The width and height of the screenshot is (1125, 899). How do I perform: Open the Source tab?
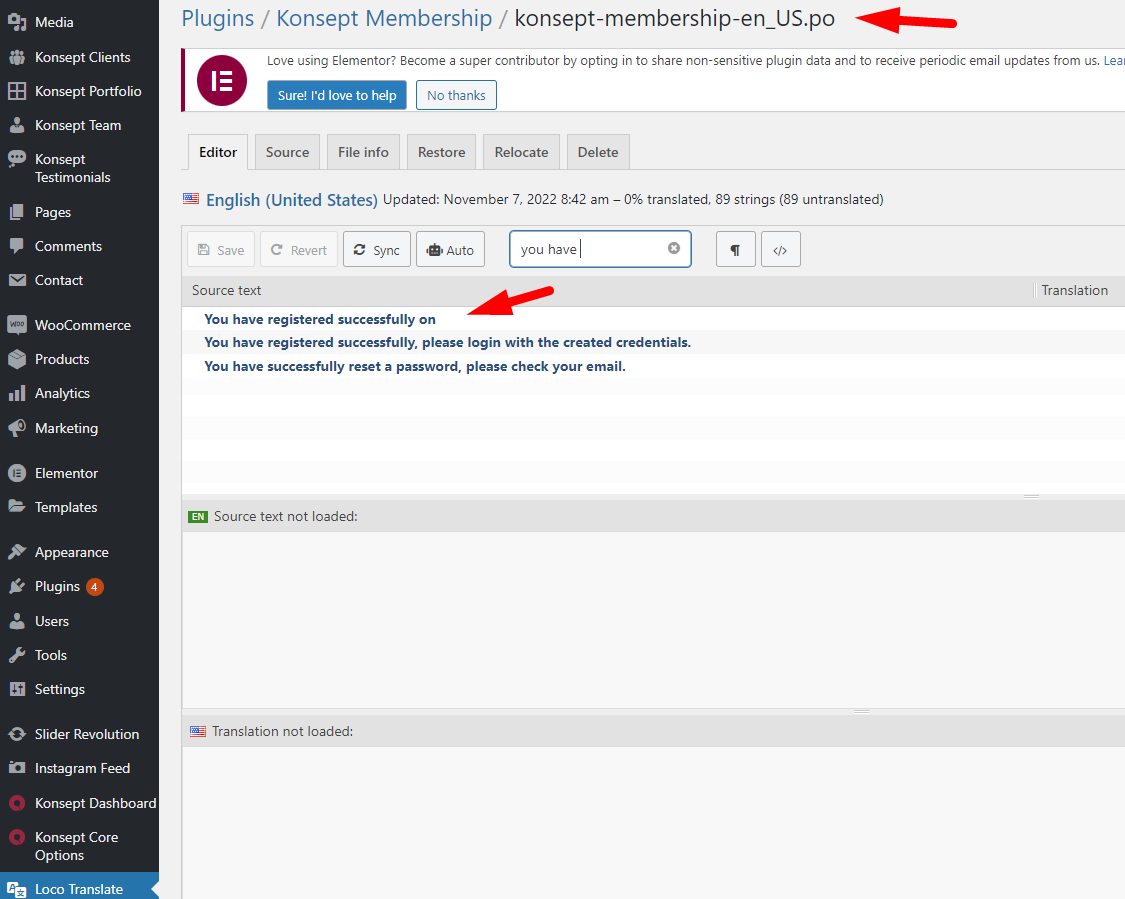tap(287, 152)
